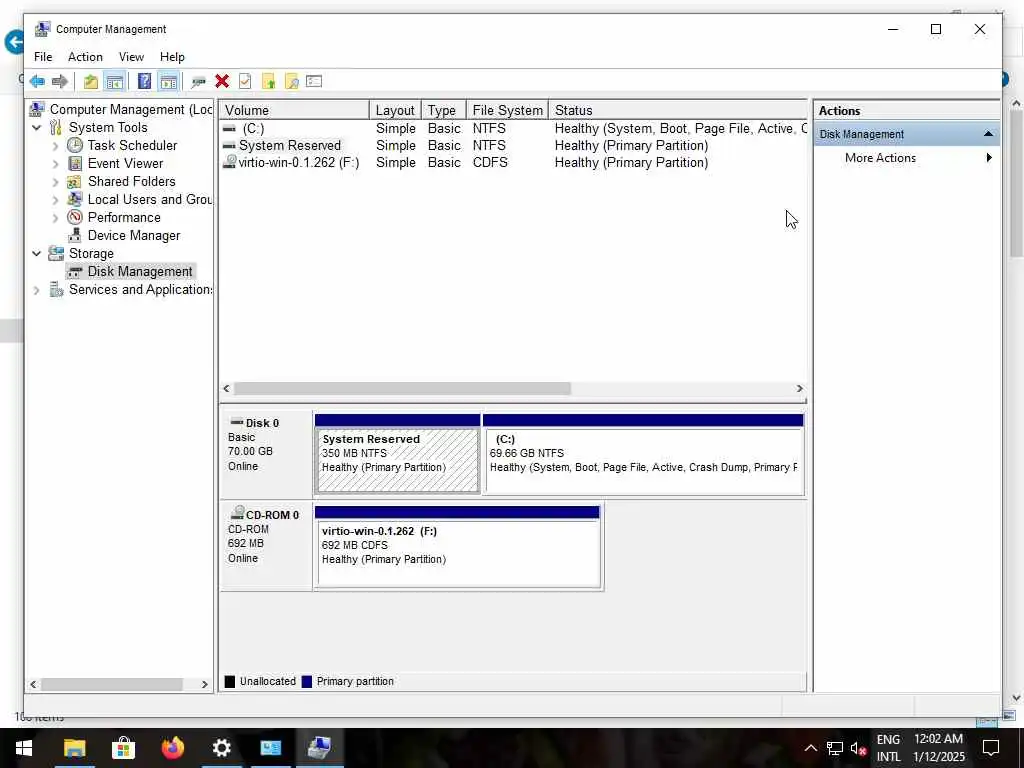Select Shared Folders in the tree
Image resolution: width=1024 pixels, height=768 pixels.
click(x=132, y=181)
